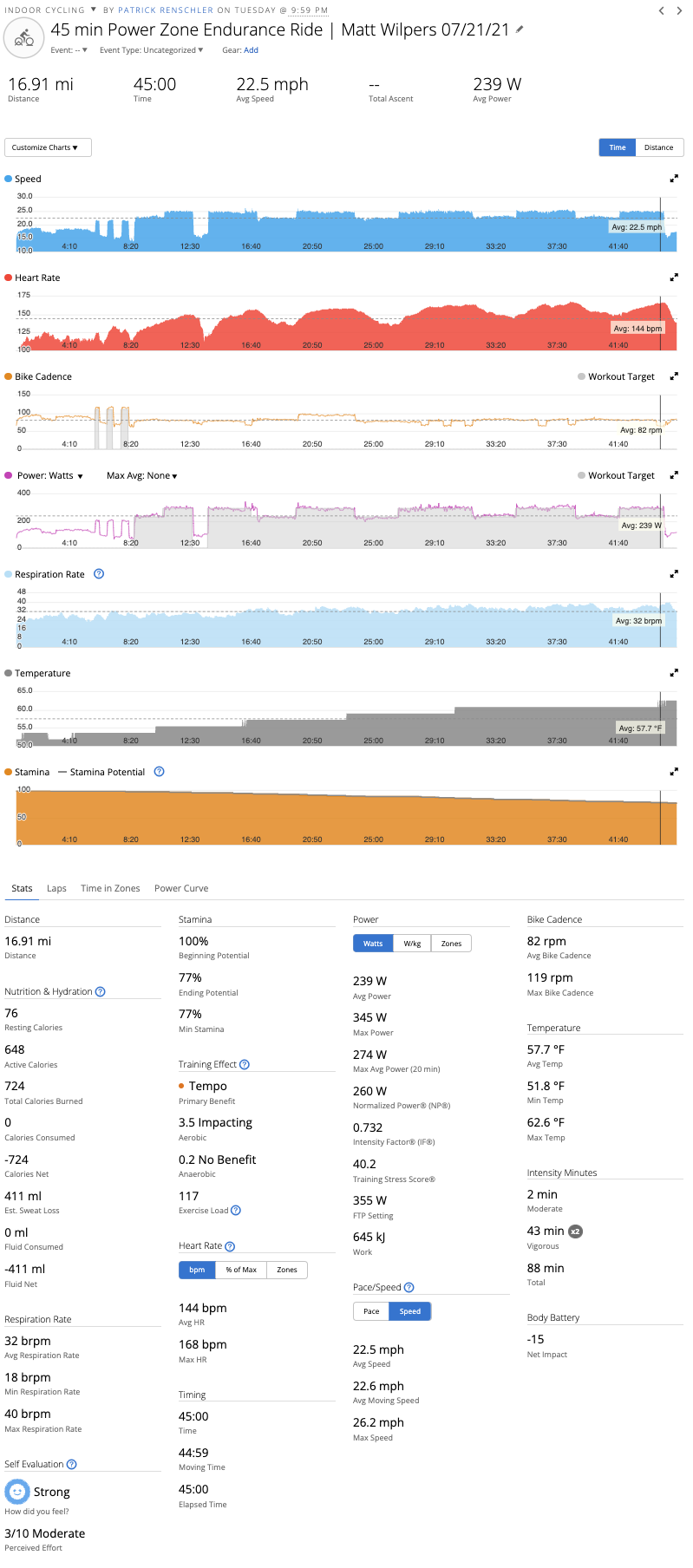Expand the Heart Rate chart
This screenshot has height=1568, width=693.
674,277
